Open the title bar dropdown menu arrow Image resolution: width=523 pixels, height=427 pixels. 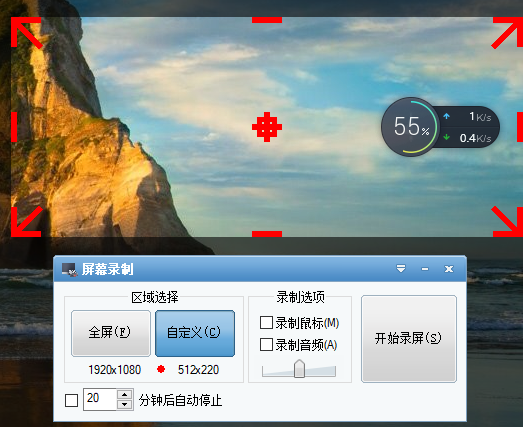401,269
